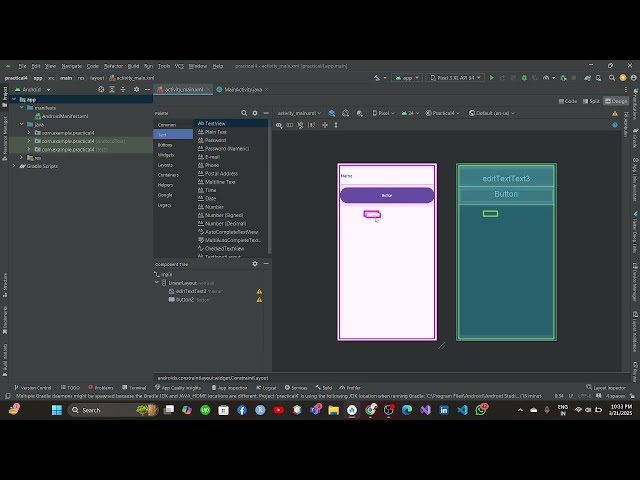
Task: Click the design surface layers icon
Action: tap(332, 113)
